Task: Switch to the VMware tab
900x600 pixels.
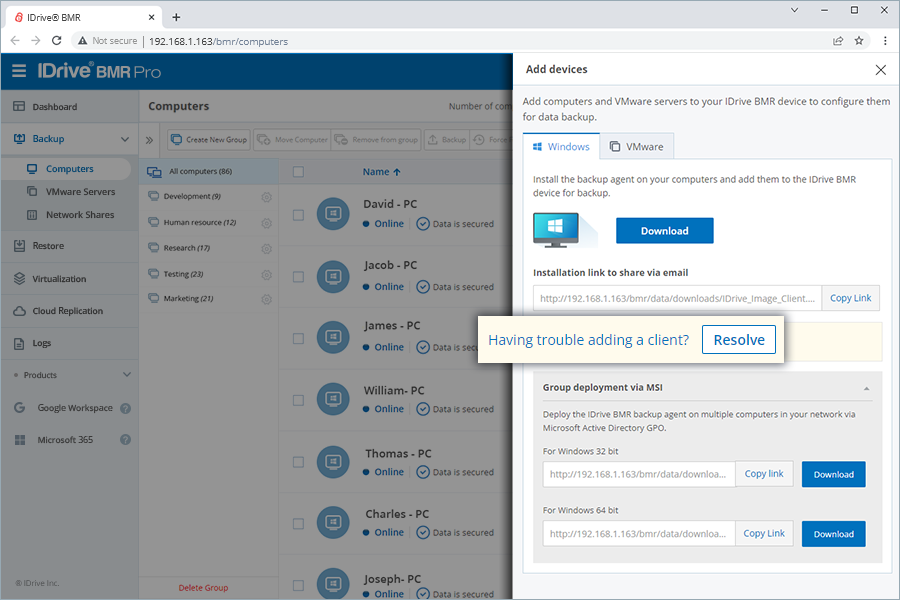Action: click(637, 146)
